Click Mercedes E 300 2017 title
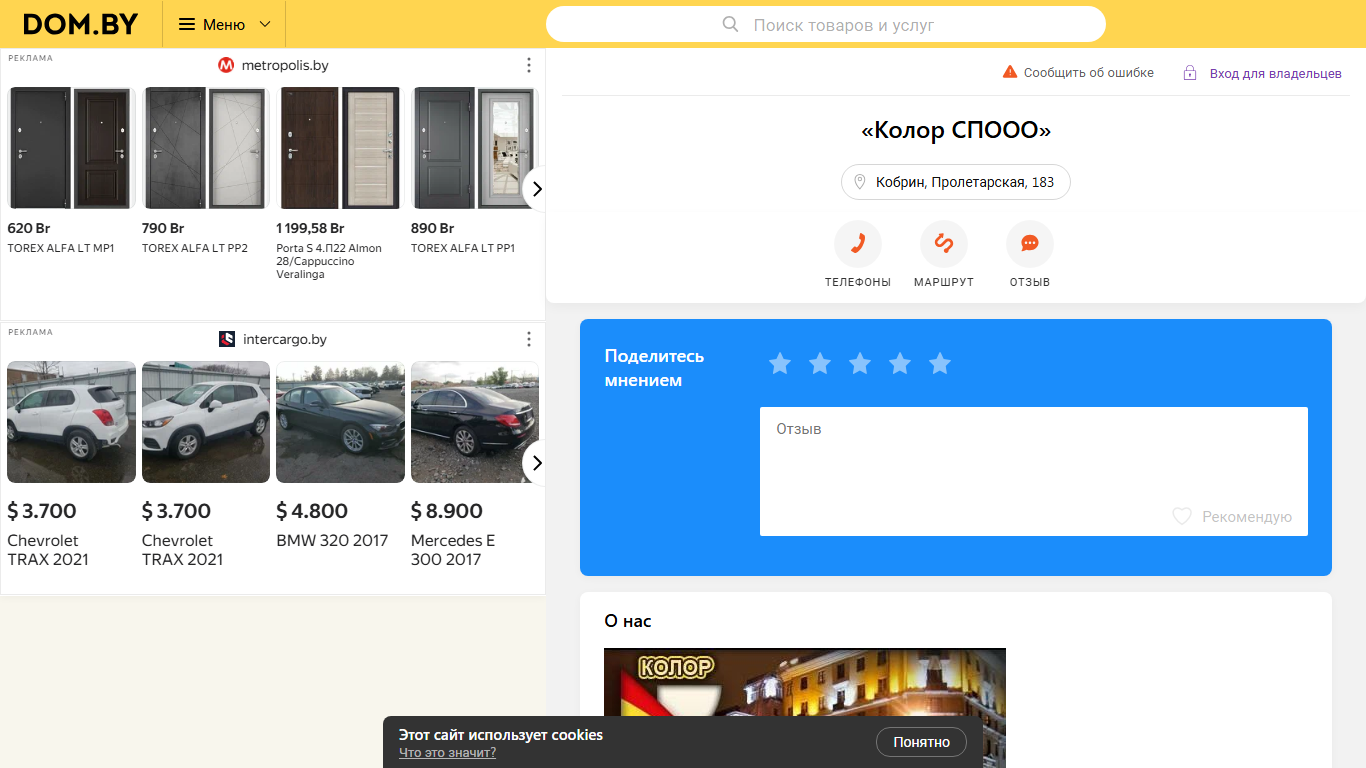 click(x=453, y=550)
